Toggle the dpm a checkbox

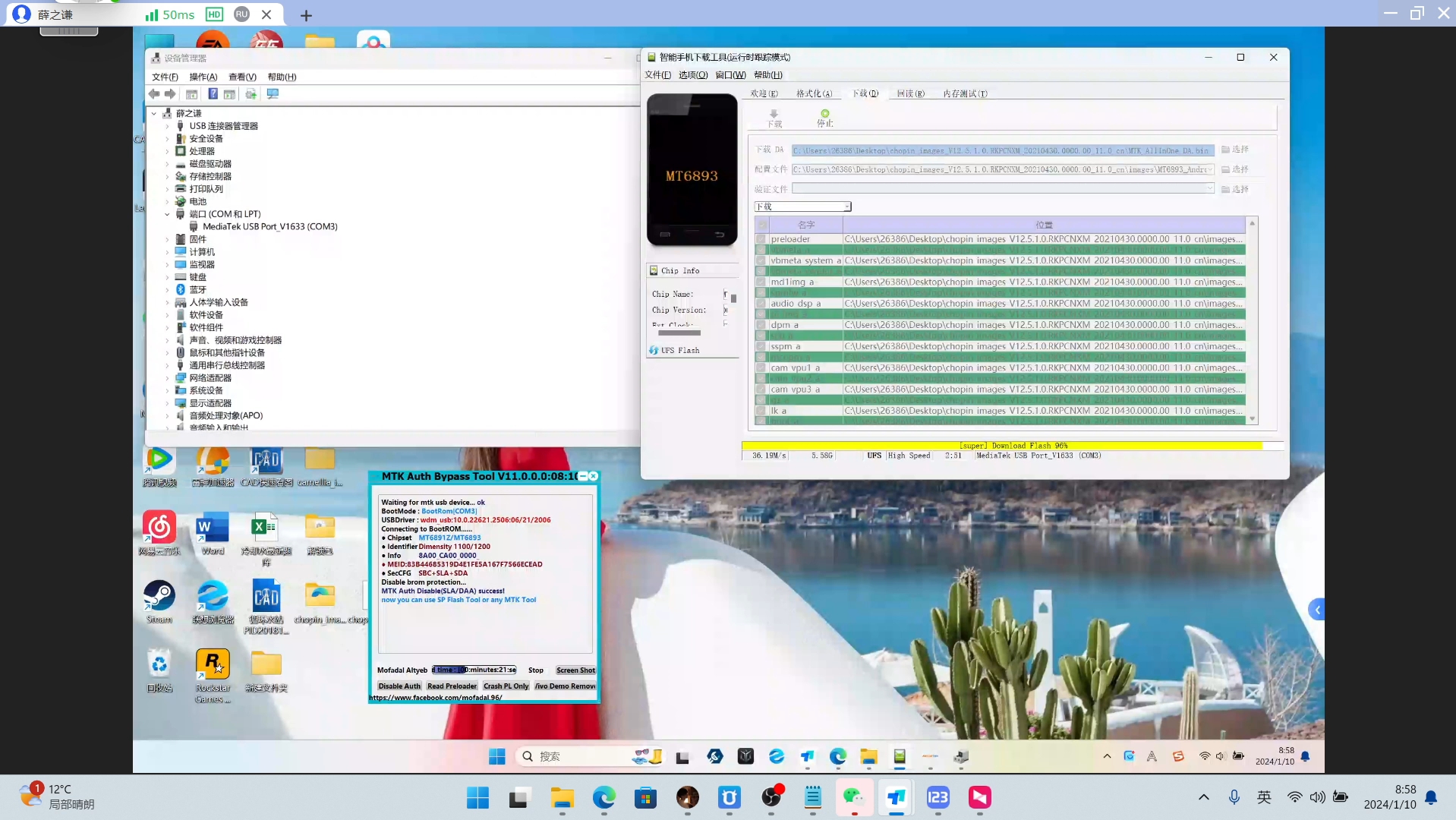tap(761, 325)
